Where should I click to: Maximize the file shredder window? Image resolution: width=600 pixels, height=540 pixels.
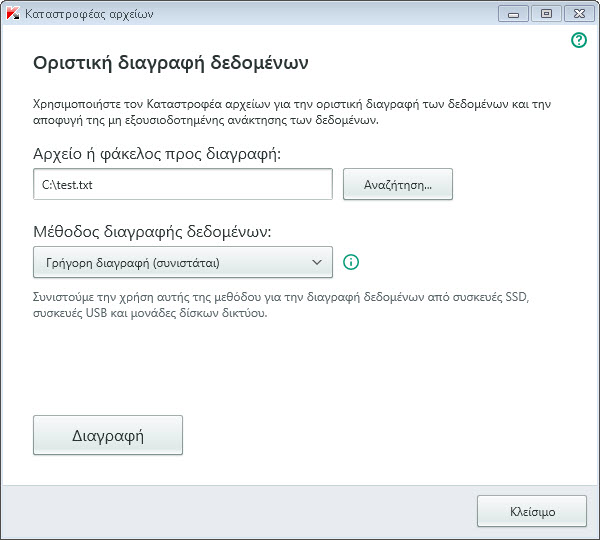pos(546,13)
